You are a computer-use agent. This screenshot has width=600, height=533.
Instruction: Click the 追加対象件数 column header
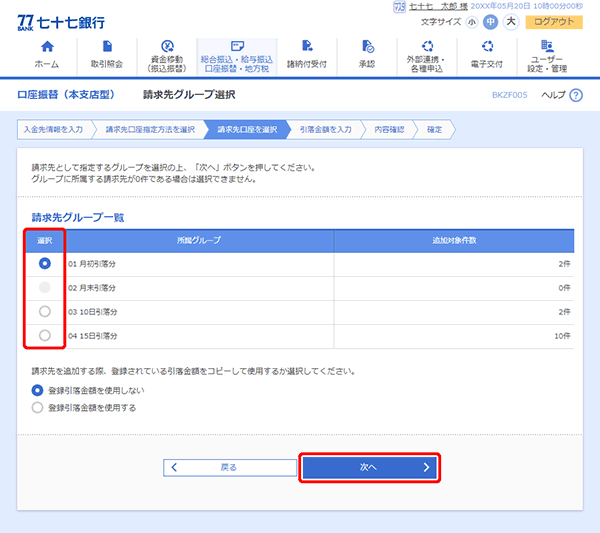click(x=454, y=241)
